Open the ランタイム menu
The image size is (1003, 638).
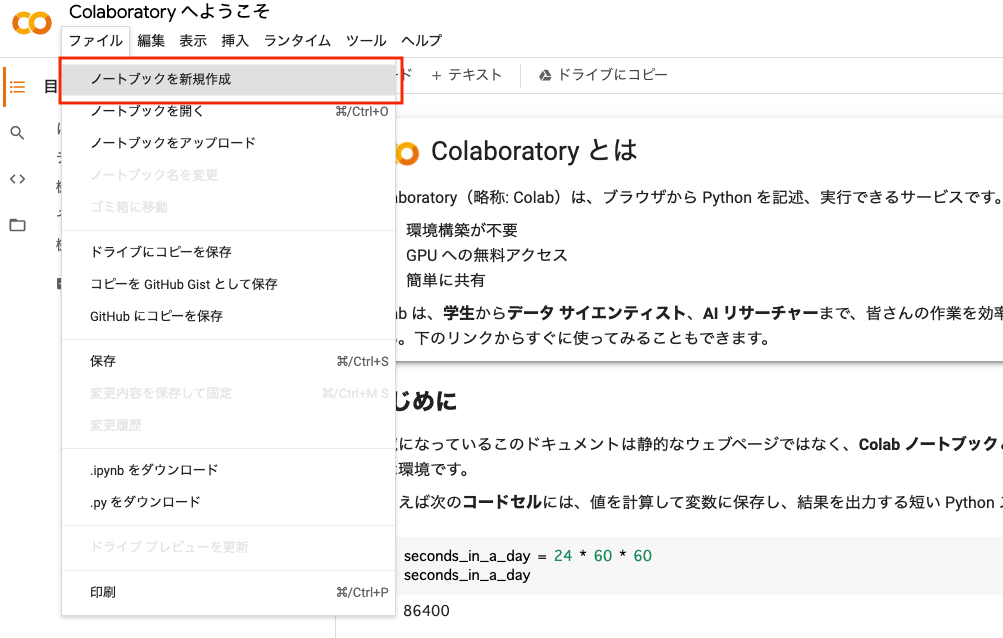(x=297, y=41)
